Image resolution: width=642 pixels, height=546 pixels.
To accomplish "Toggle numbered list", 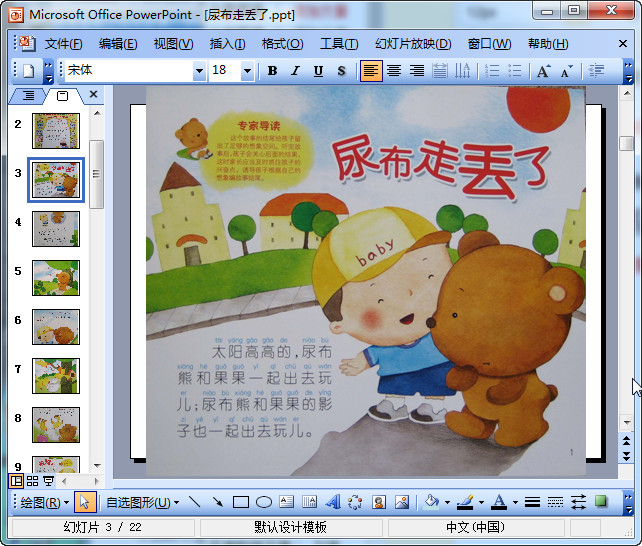I will (492, 71).
